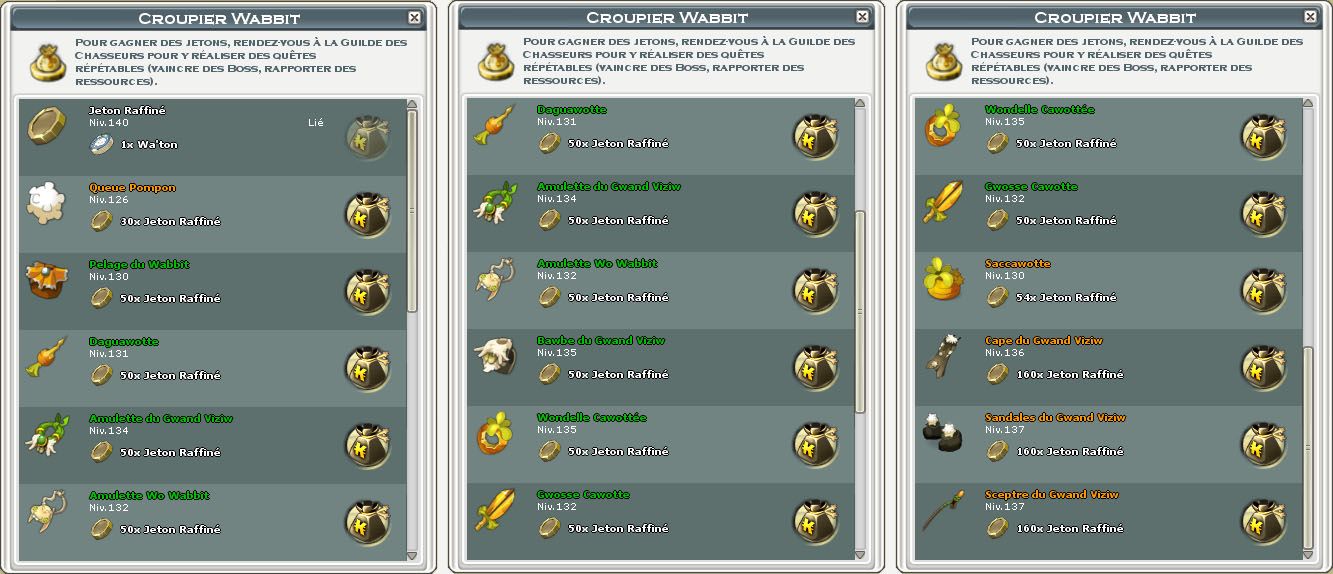Click the buy bag for Cape du Gwand Viziw
The width and height of the screenshot is (1333, 574).
[1263, 367]
